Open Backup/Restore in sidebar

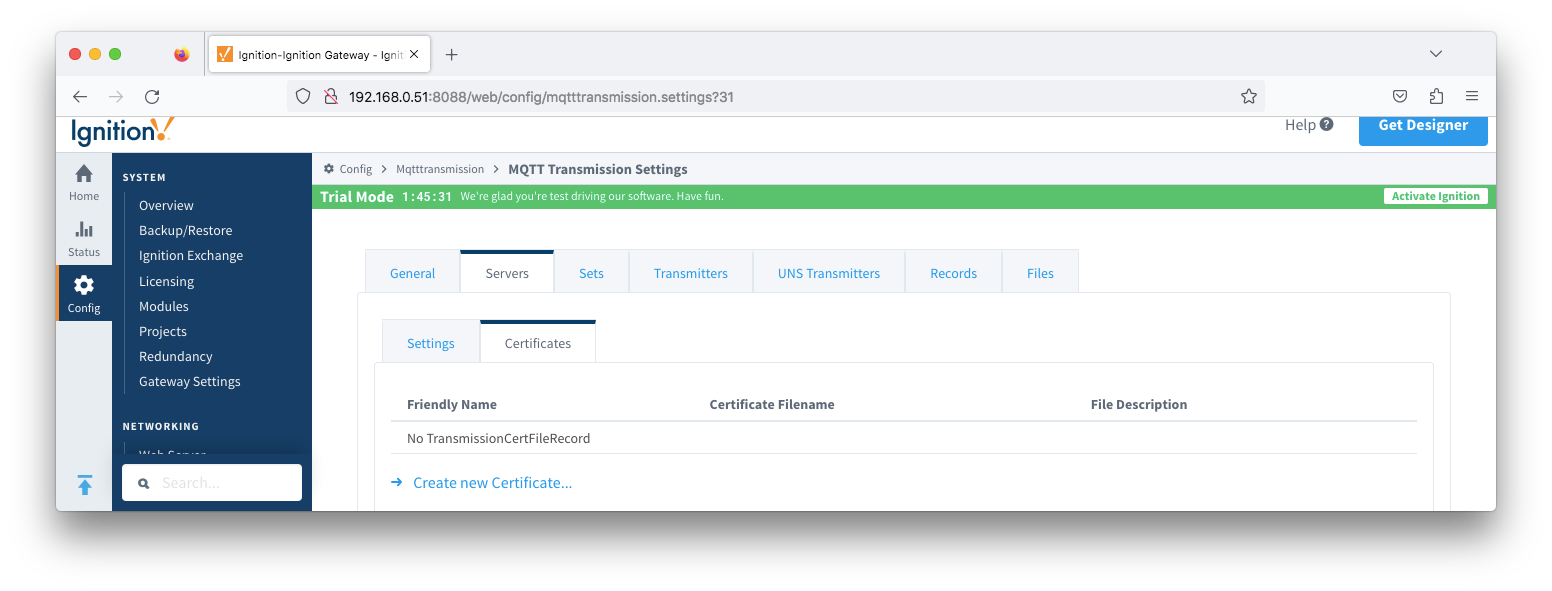185,230
